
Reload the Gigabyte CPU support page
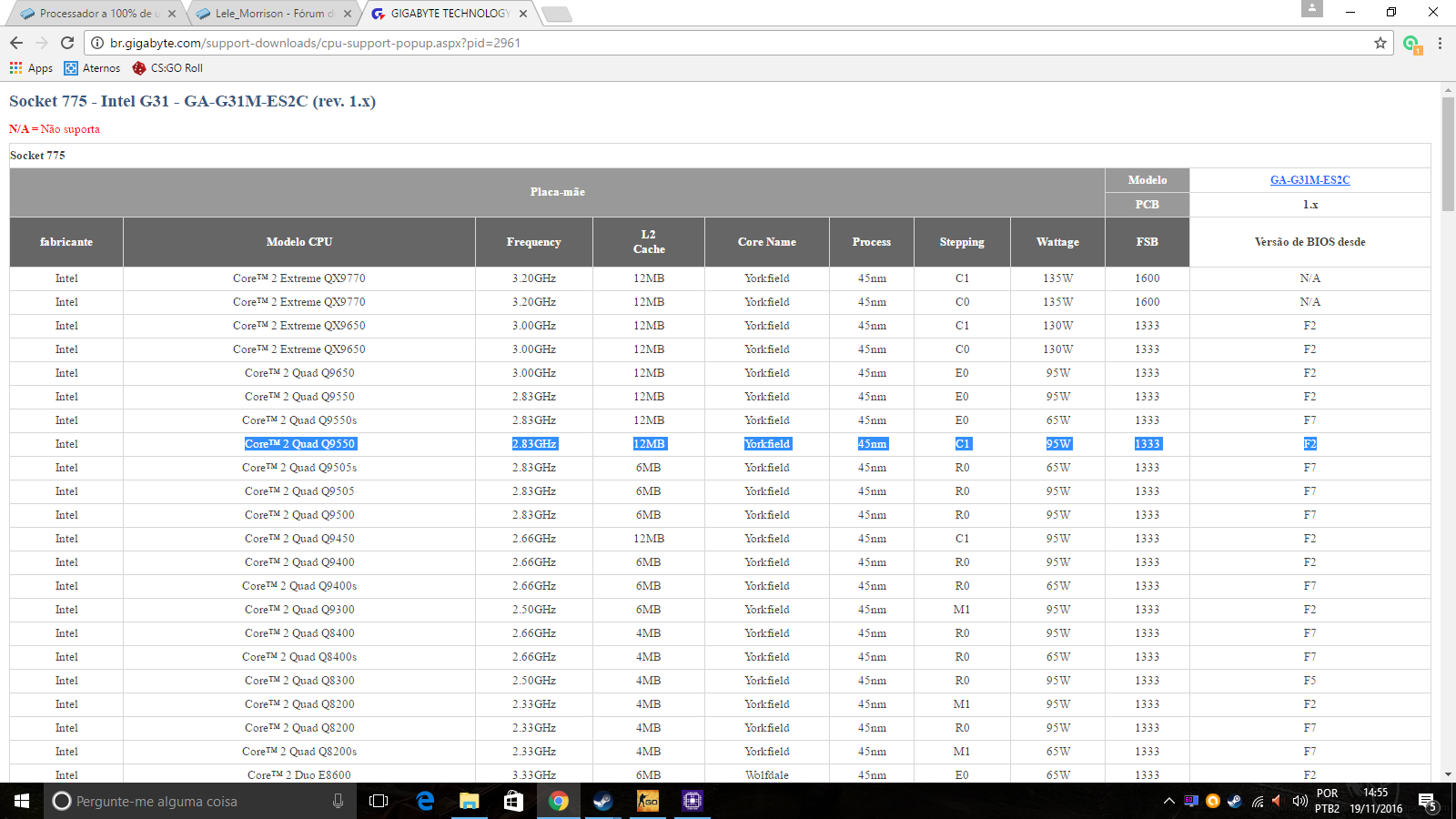67,43
